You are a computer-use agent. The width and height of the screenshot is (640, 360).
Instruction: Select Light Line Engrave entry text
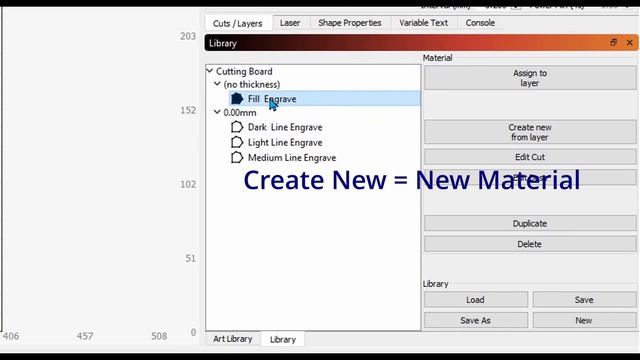pyautogui.click(x=285, y=142)
